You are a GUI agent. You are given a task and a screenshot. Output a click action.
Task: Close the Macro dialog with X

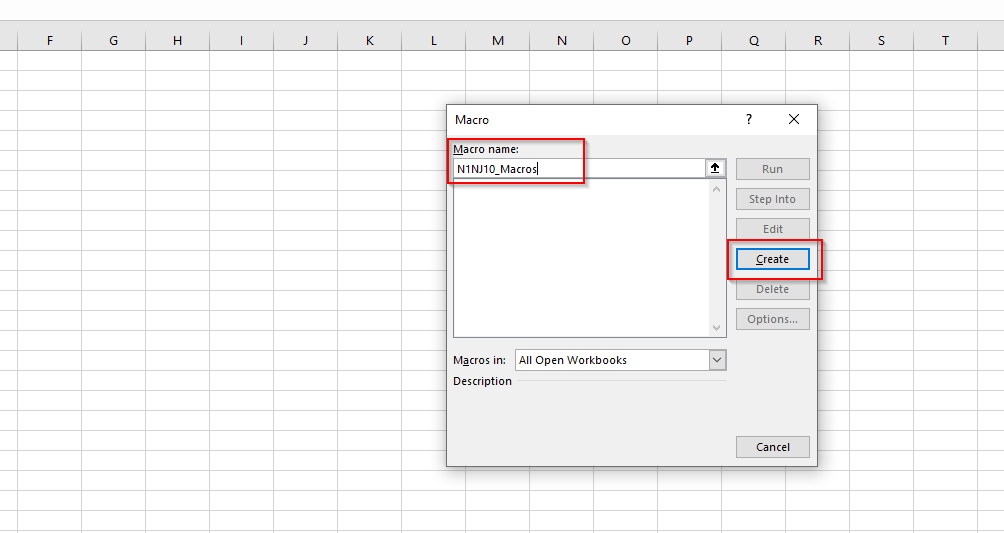pos(794,119)
